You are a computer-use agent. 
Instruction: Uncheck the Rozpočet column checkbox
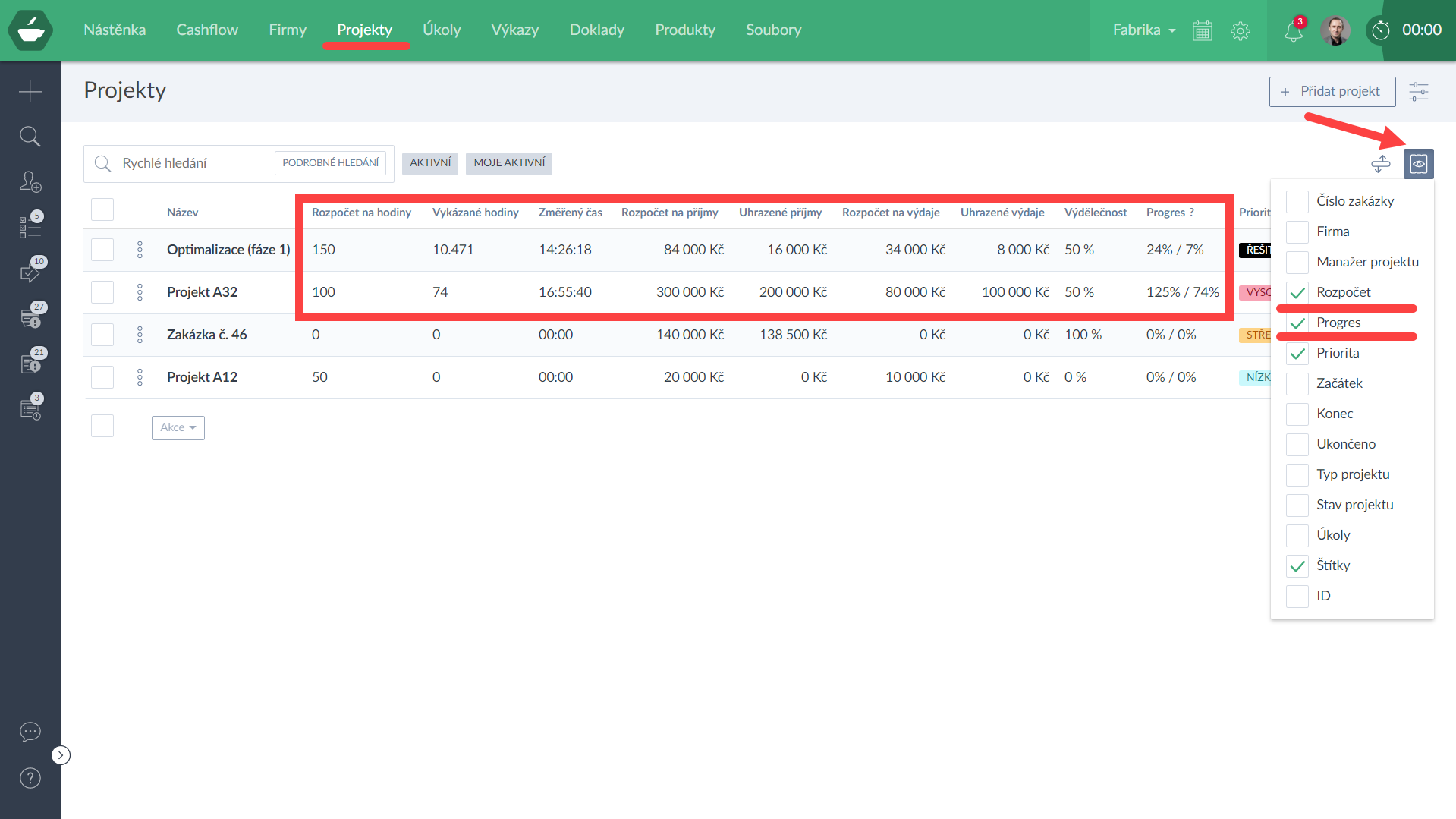coord(1297,292)
